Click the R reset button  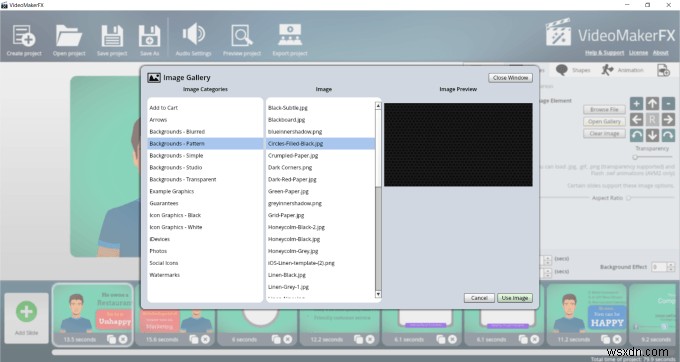click(652, 119)
